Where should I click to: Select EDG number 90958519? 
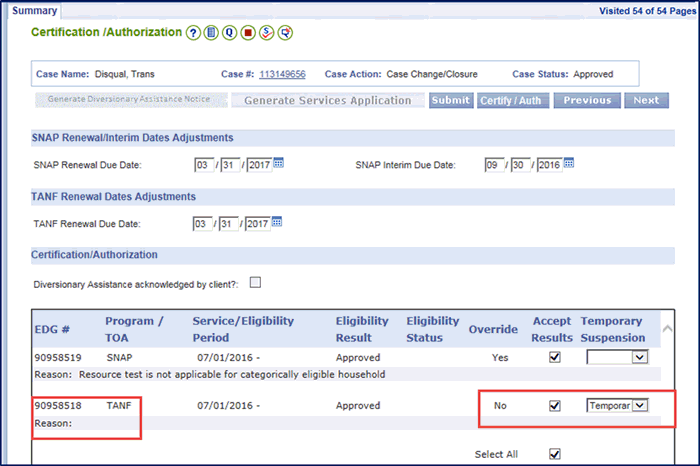coord(58,358)
